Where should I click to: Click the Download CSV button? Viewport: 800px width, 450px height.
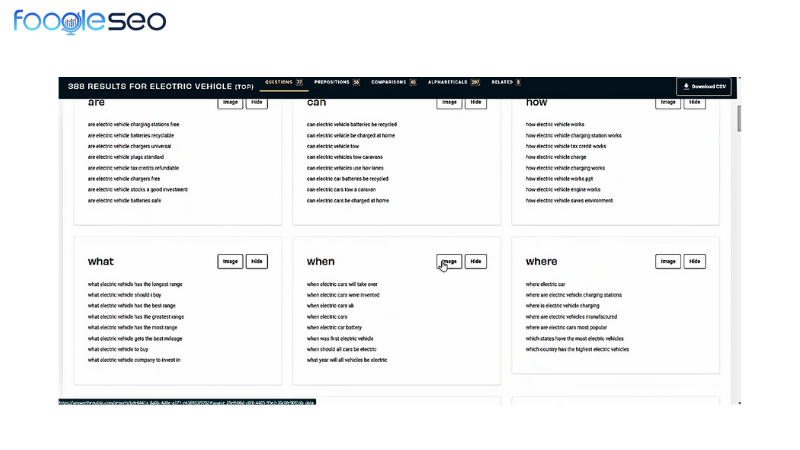[x=704, y=87]
